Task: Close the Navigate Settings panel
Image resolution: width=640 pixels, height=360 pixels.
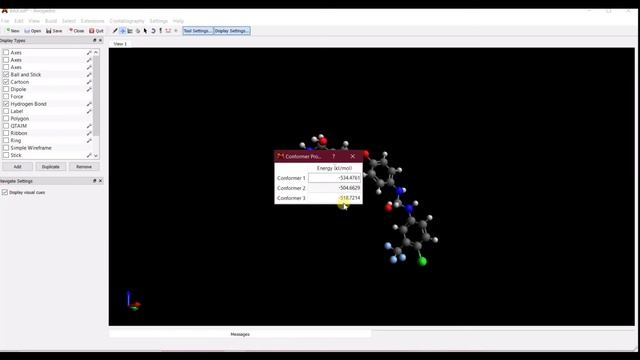Action: (x=100, y=181)
